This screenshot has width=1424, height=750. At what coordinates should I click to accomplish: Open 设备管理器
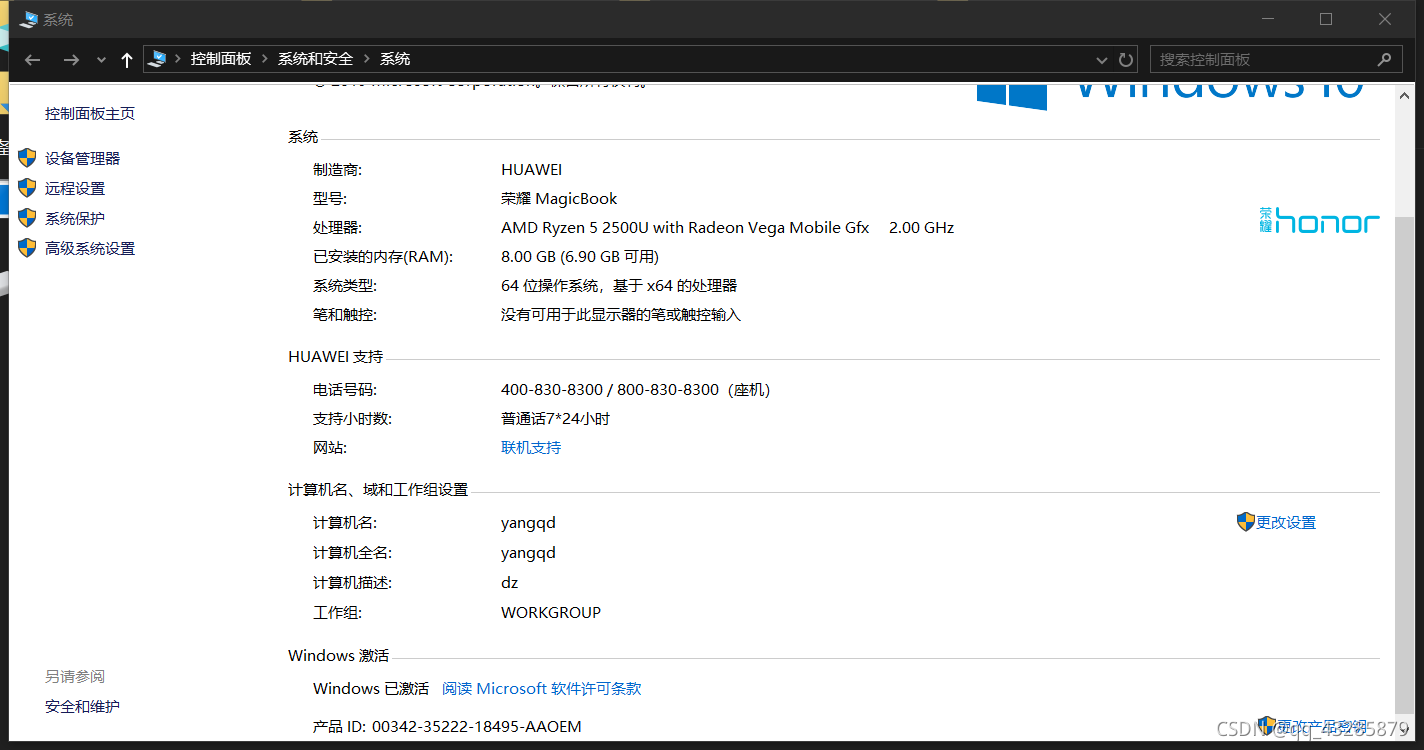pyautogui.click(x=82, y=159)
